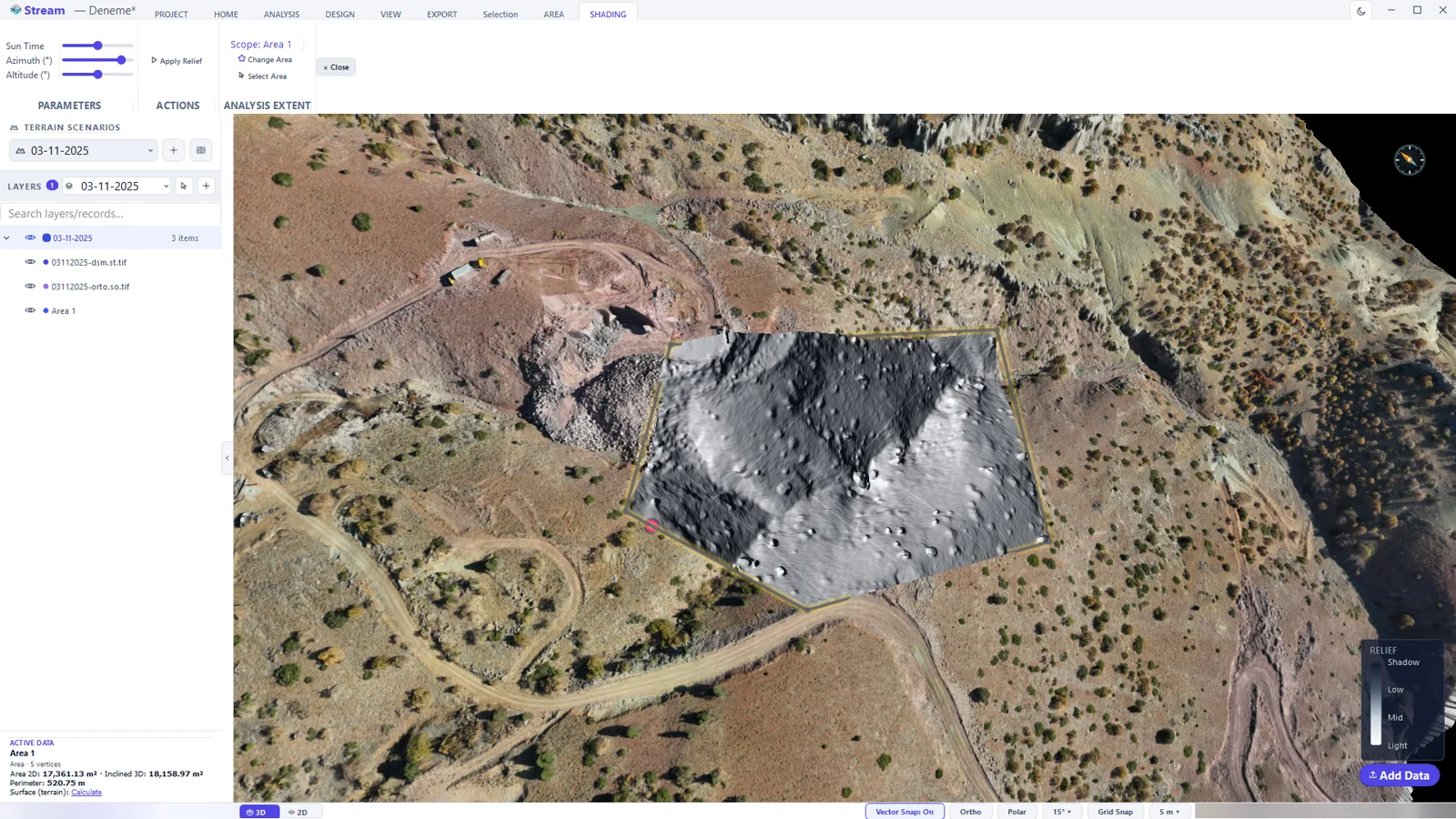1456x819 pixels.
Task: Enable Ortho mode
Action: 970,812
